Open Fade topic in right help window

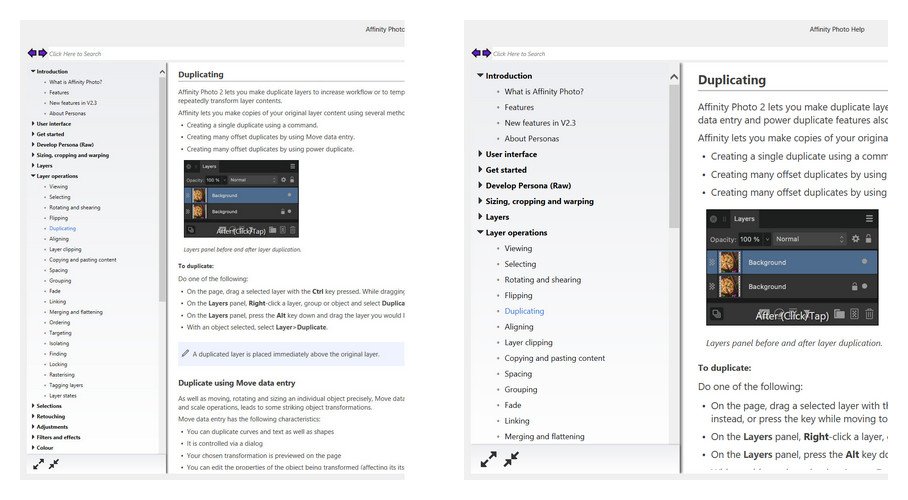point(512,405)
